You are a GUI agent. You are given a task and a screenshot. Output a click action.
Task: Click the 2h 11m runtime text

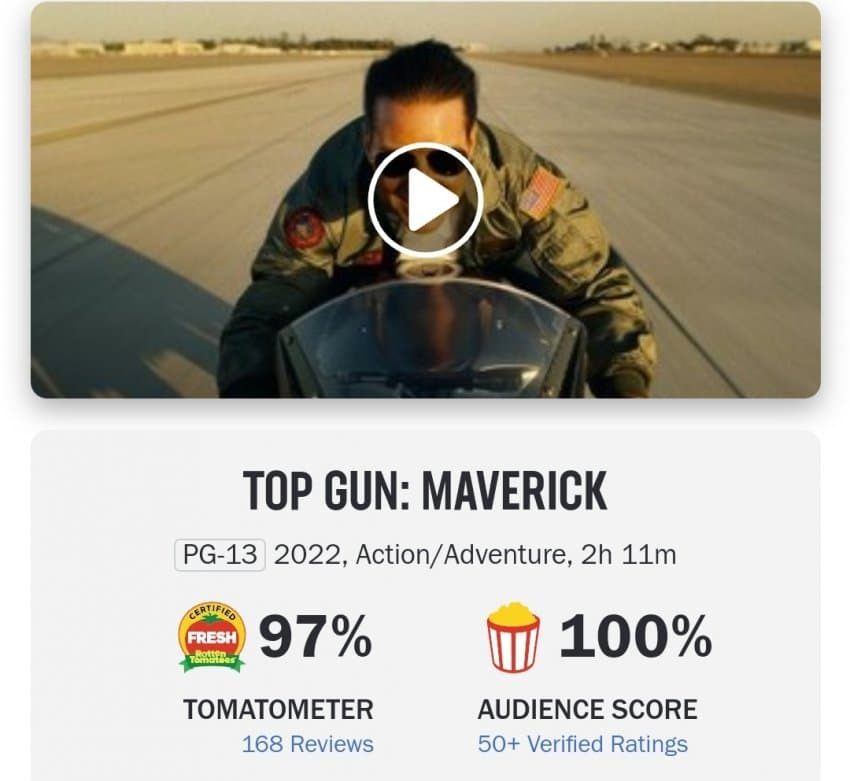(x=628, y=555)
